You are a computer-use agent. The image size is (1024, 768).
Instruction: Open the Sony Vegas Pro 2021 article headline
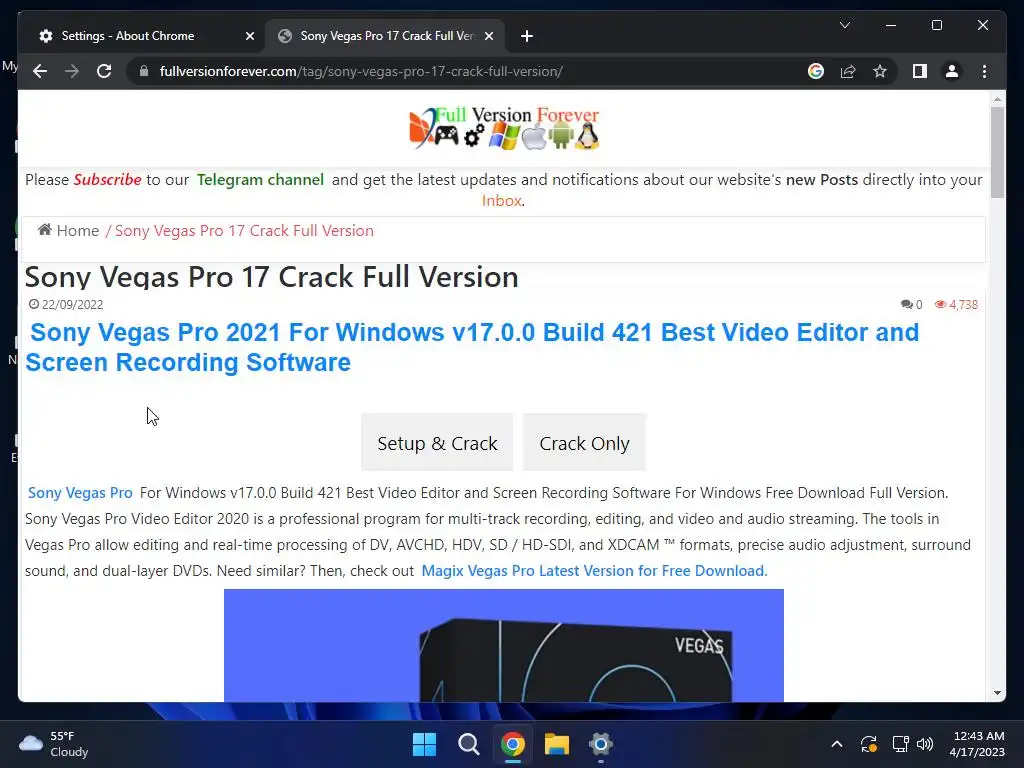coord(472,347)
